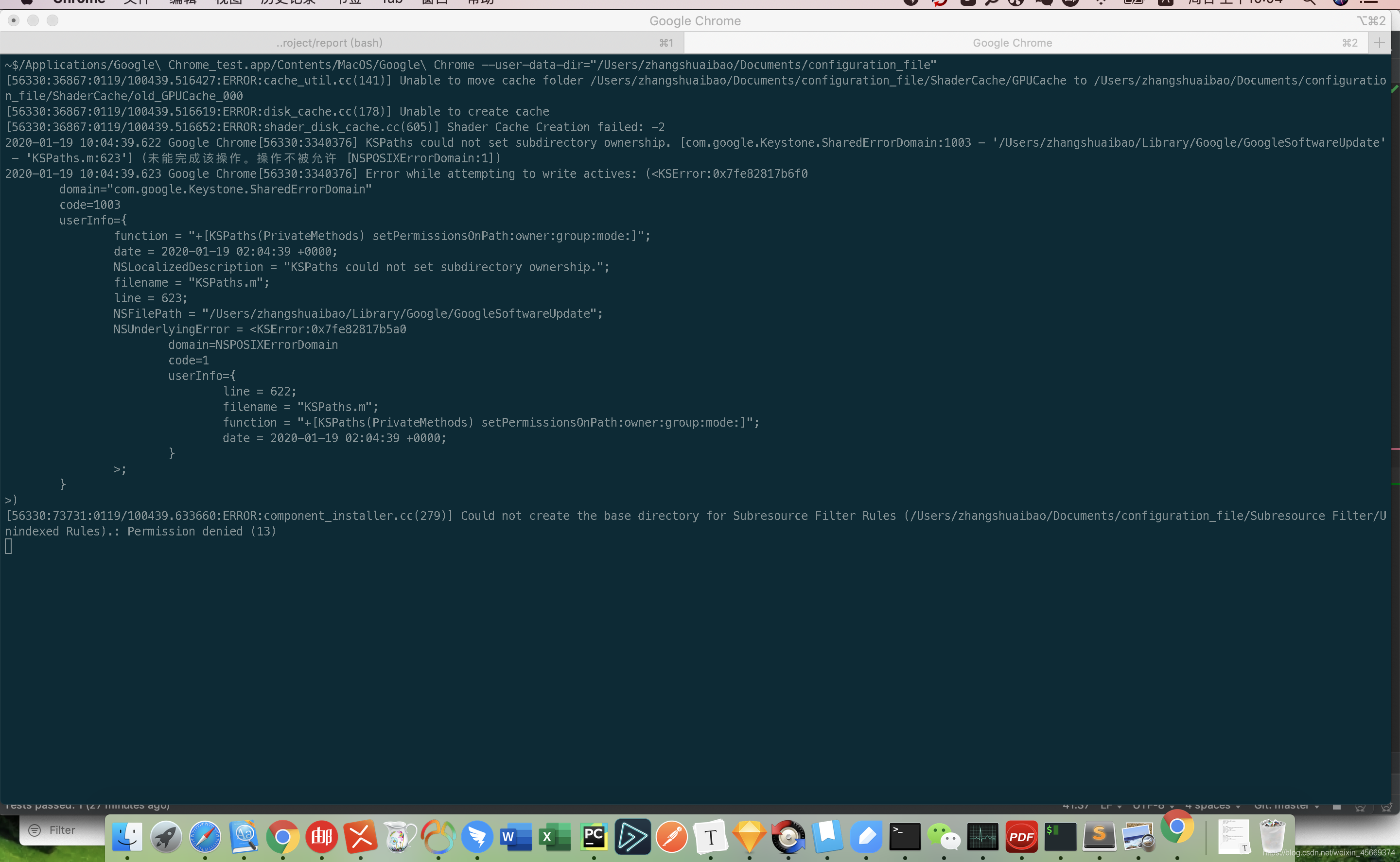Open the red-blue arrows sync app in dock
The width and height of the screenshot is (1400, 862).
click(x=788, y=837)
